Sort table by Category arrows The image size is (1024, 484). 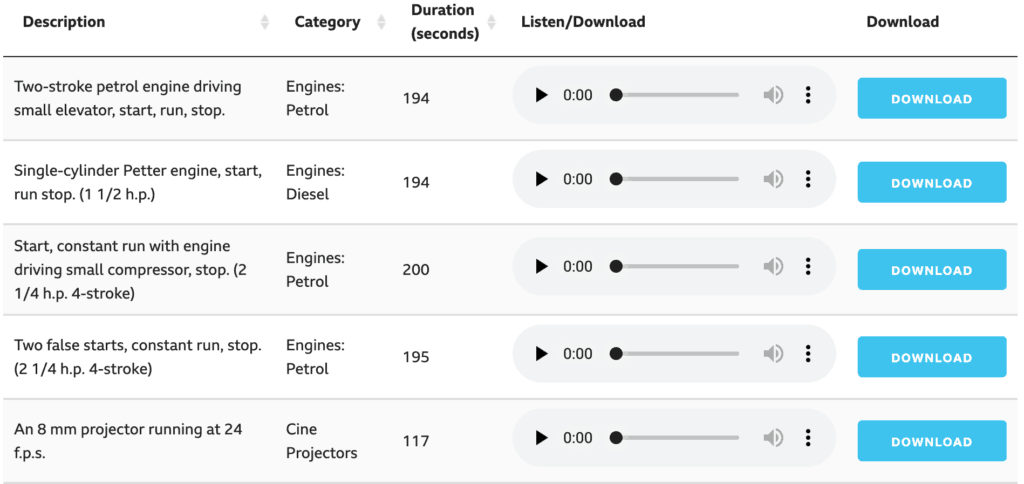(x=381, y=23)
